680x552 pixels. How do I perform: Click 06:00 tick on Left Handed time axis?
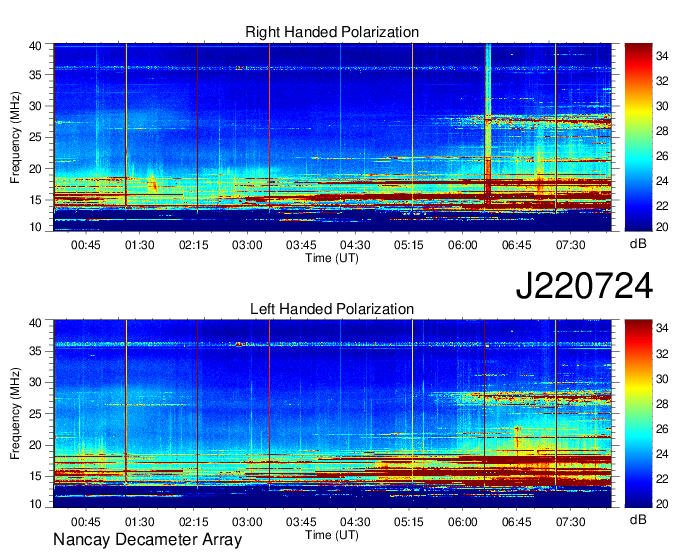tap(463, 522)
